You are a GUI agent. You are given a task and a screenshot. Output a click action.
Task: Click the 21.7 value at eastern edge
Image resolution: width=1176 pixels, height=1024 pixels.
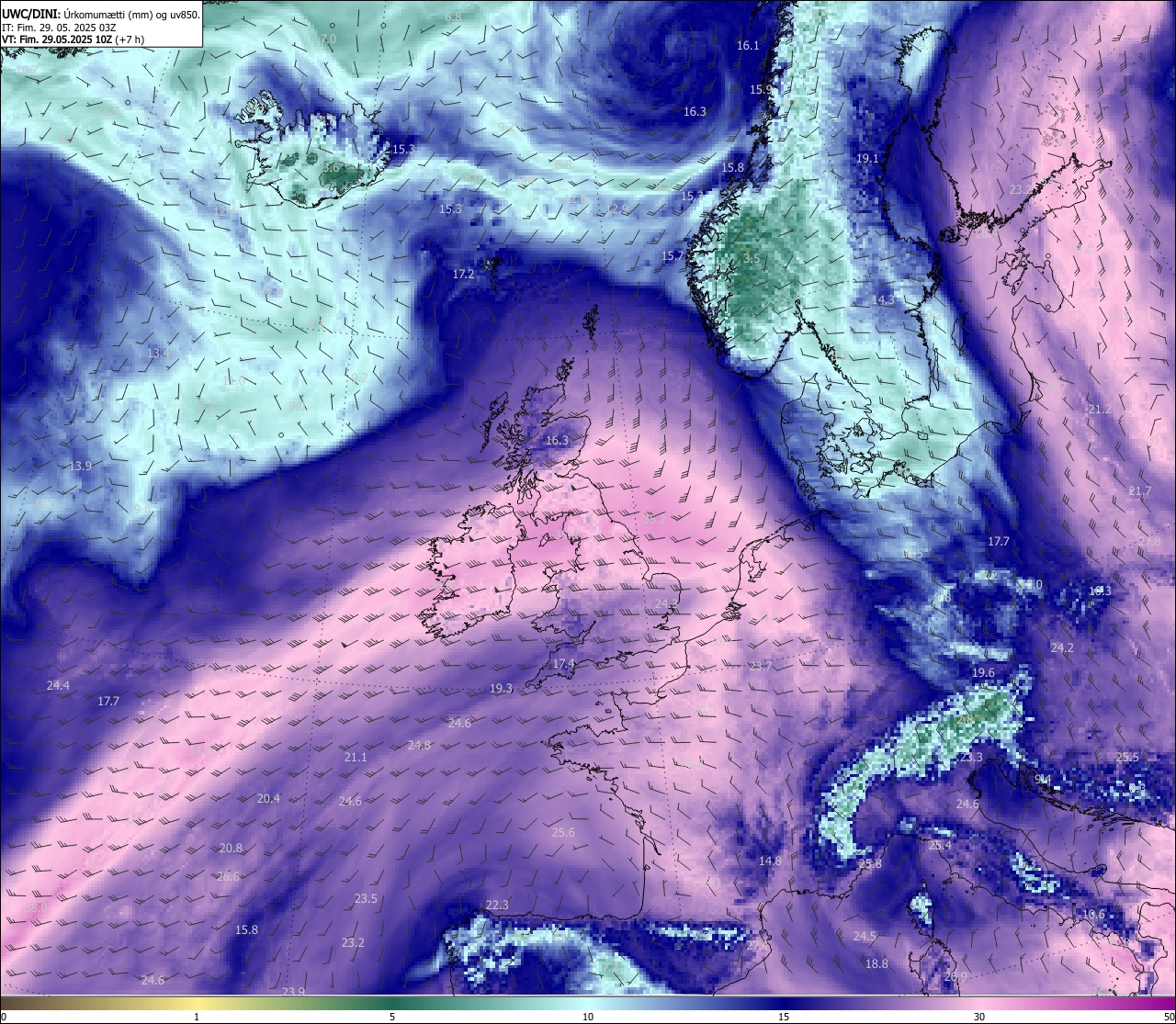coord(1139,492)
